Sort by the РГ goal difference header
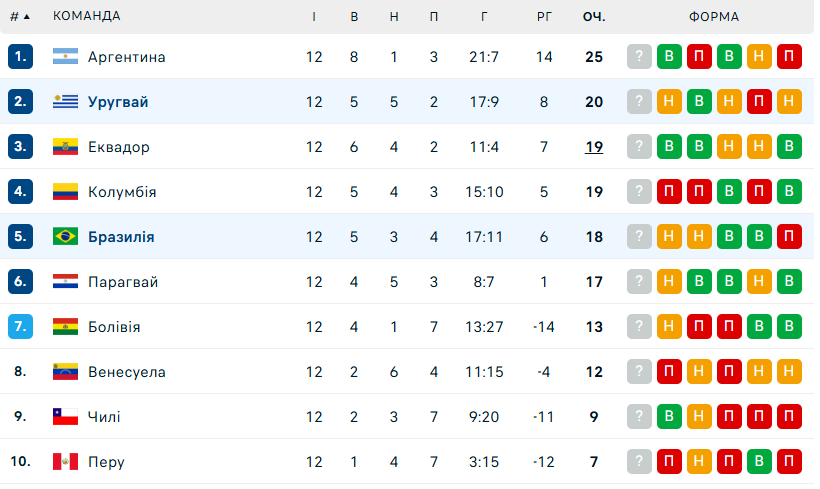Viewport: 820px width, 489px height. [544, 16]
